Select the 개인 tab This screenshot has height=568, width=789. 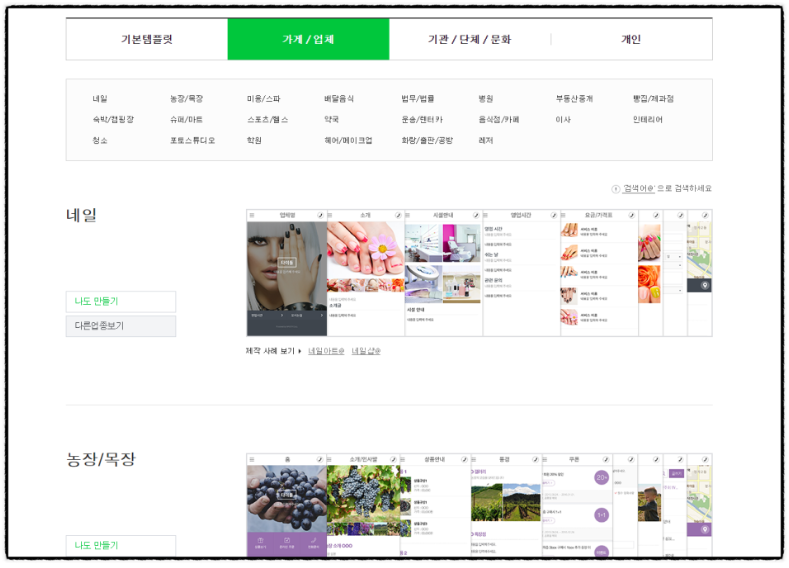point(631,40)
